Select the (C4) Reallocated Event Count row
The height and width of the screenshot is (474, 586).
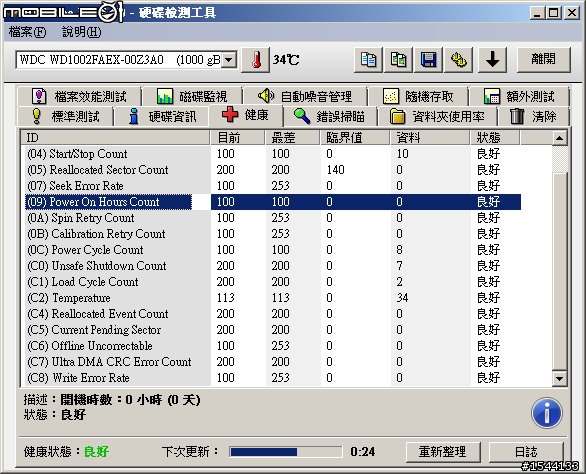[x=273, y=314]
